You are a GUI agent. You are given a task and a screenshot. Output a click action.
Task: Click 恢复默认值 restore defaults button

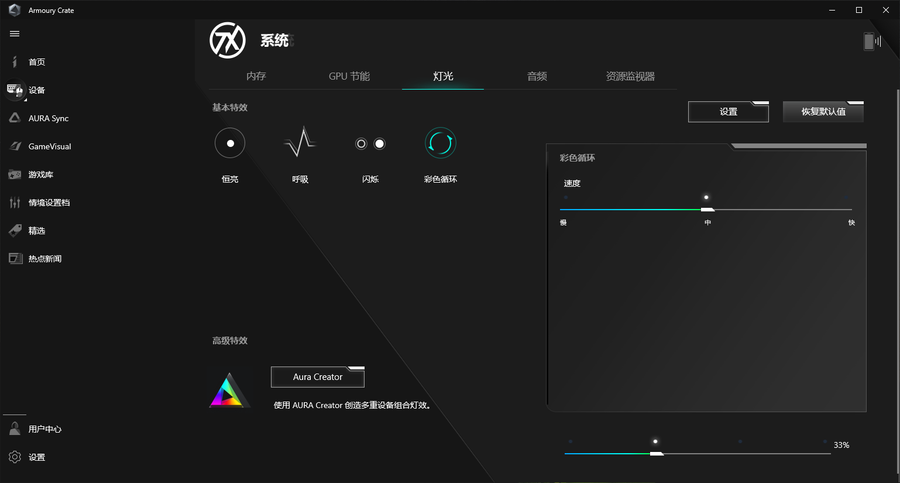(x=823, y=111)
